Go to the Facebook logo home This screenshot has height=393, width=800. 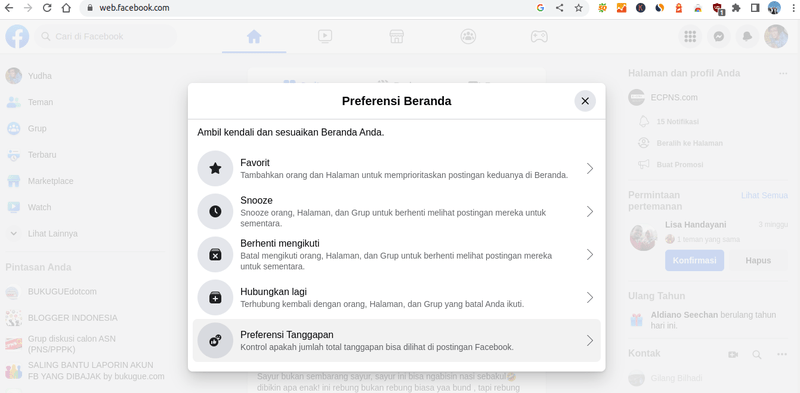coord(17,36)
